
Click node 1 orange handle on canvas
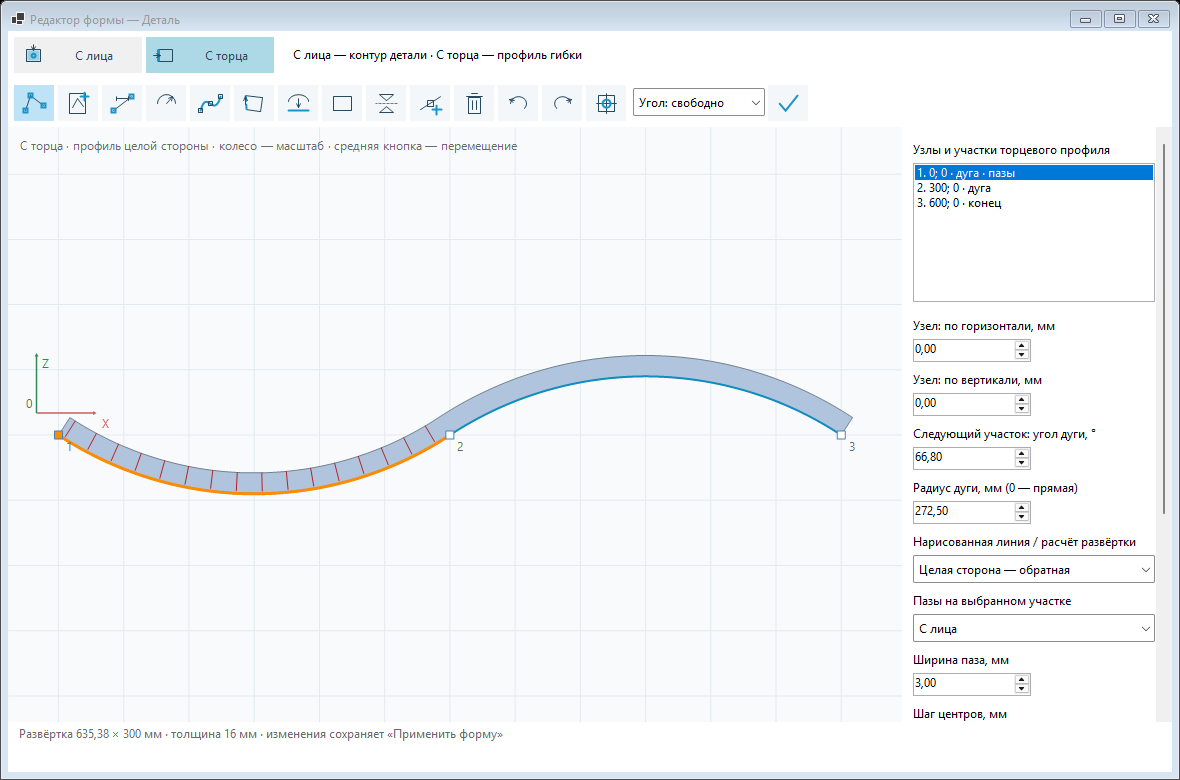pos(59,435)
